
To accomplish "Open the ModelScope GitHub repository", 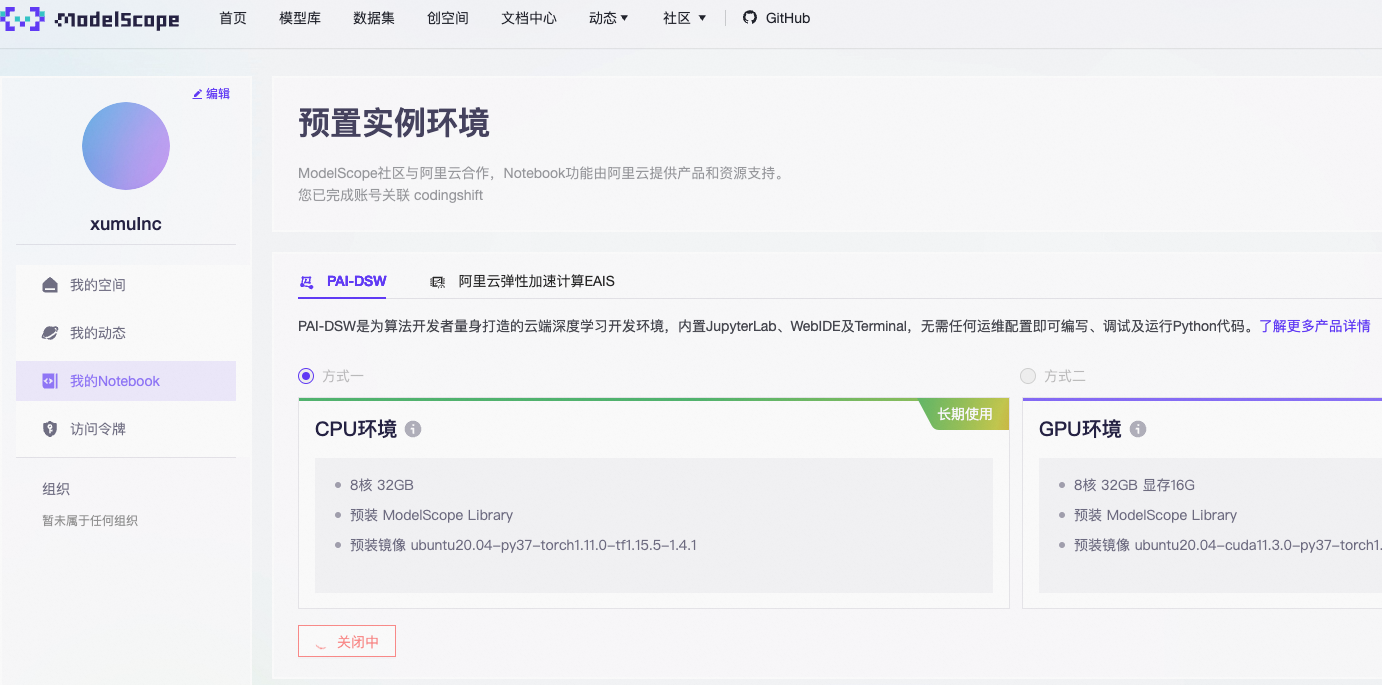I will pos(776,17).
